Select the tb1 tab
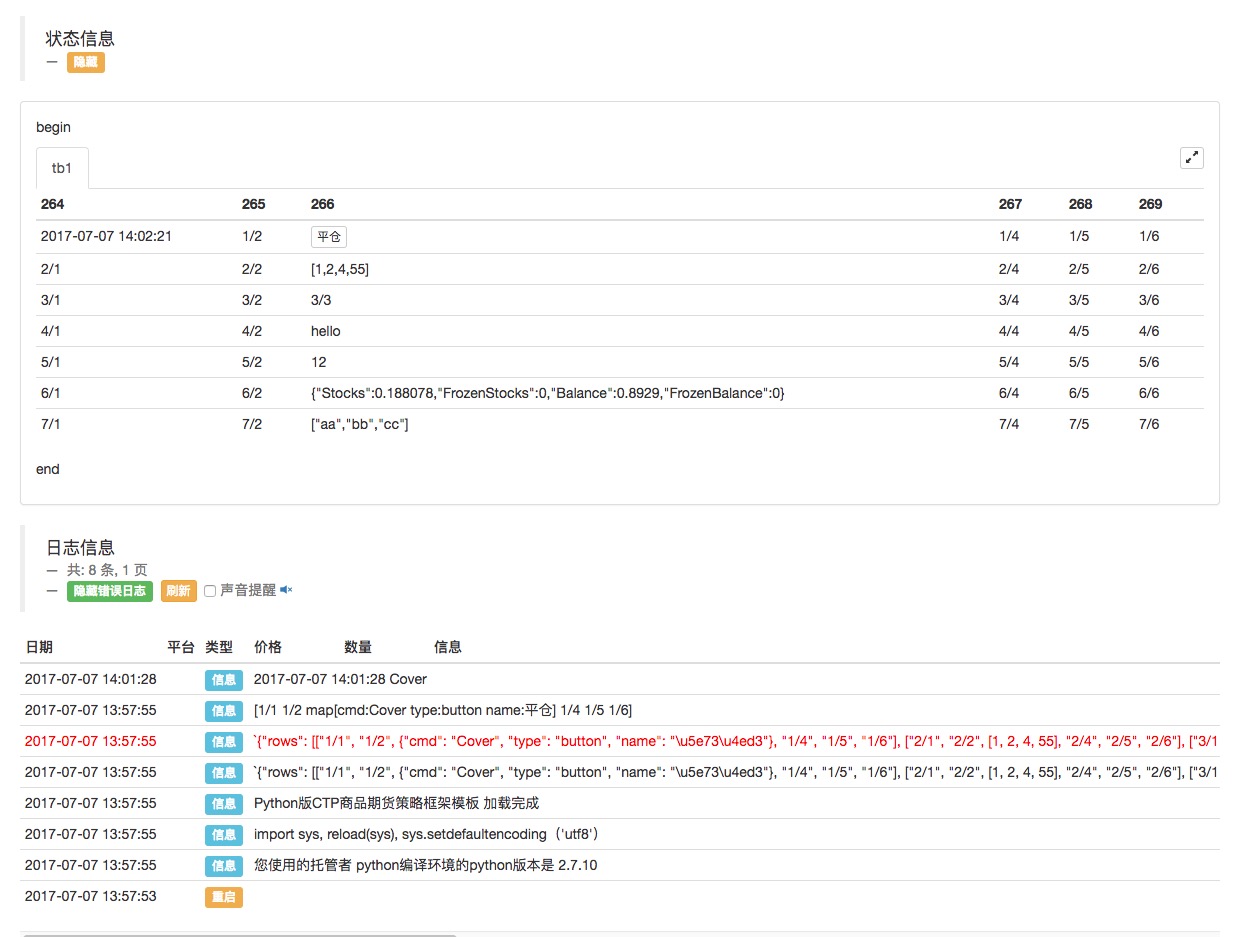Image resolution: width=1259 pixels, height=937 pixels. pyautogui.click(x=62, y=169)
